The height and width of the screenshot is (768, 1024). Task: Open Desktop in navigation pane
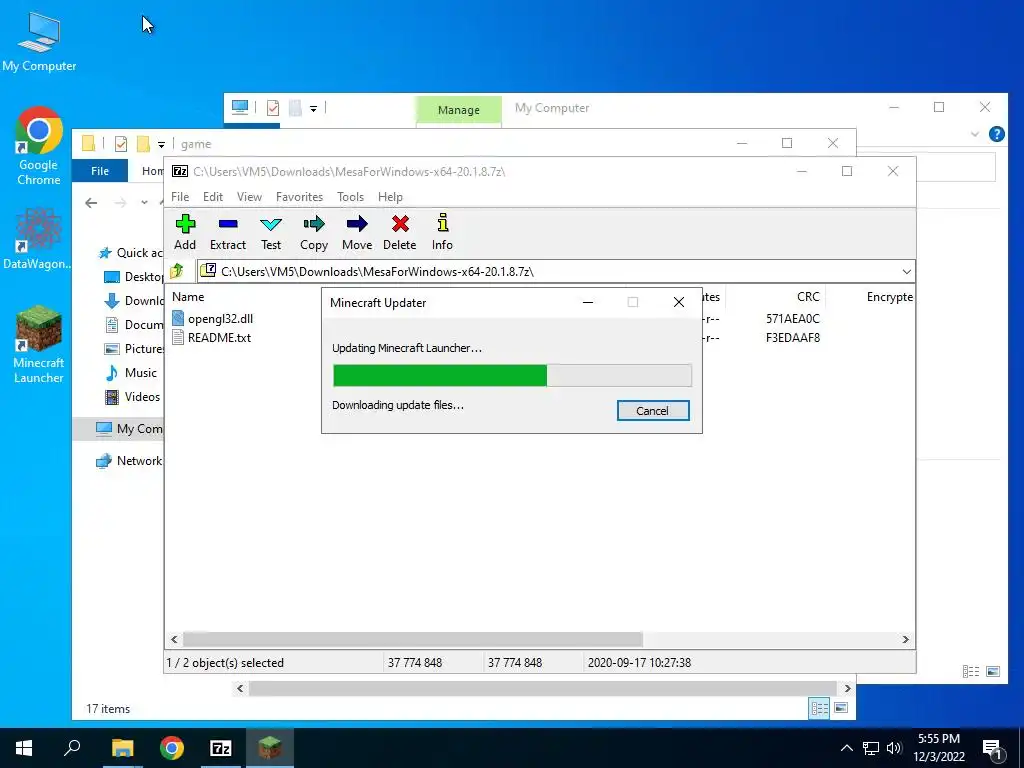click(x=135, y=276)
